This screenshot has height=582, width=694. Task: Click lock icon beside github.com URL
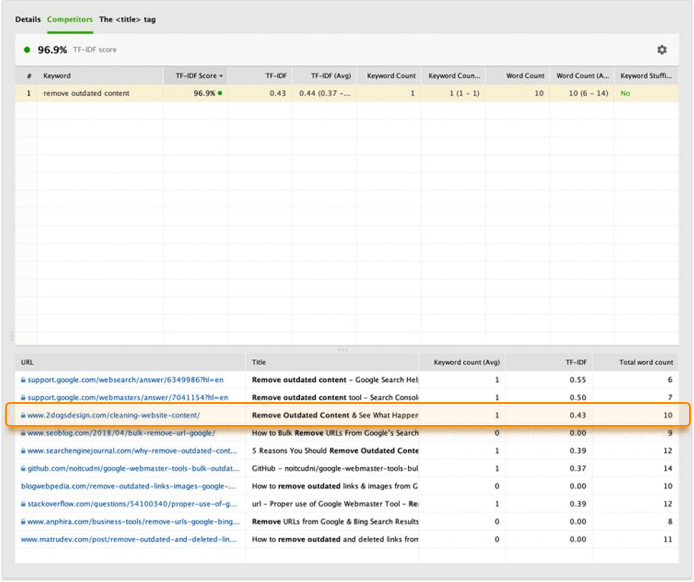[x=22, y=468]
